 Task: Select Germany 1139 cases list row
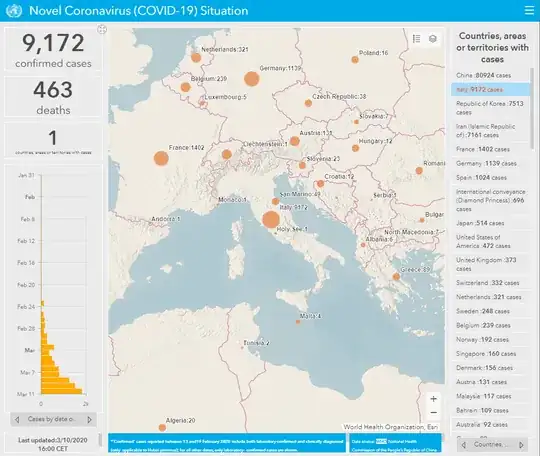click(x=491, y=164)
